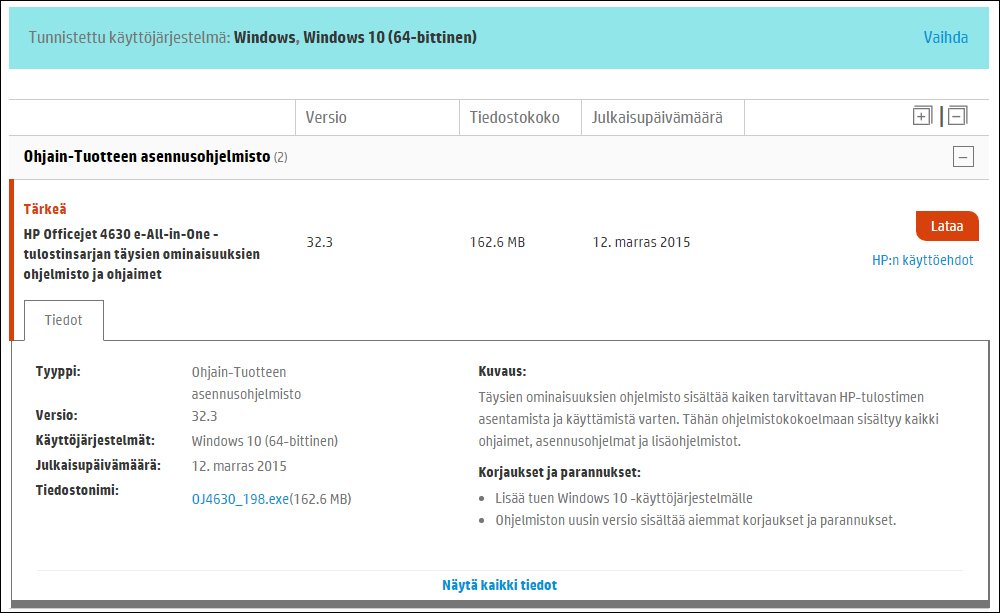Click the Kuvaus: heading
The height and width of the screenshot is (613, 1000).
pos(502,371)
